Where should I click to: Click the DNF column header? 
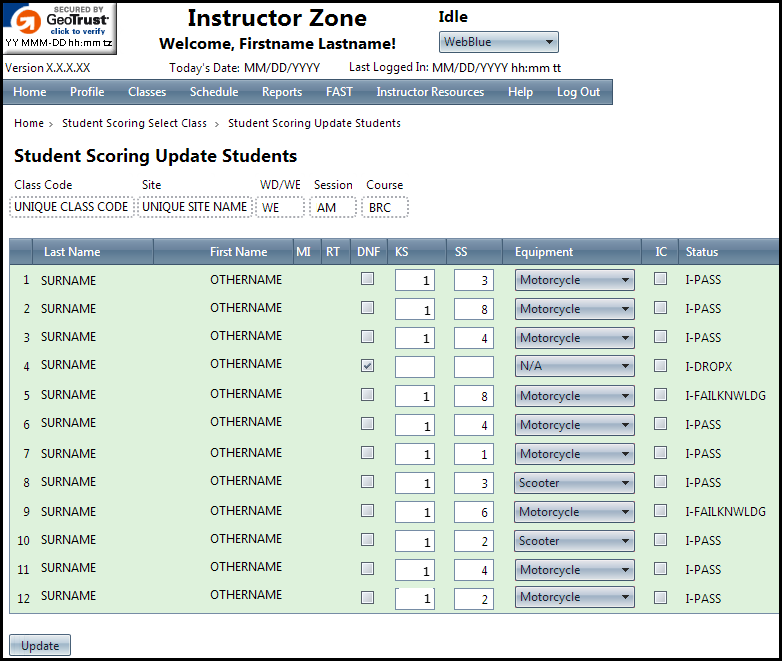(368, 252)
